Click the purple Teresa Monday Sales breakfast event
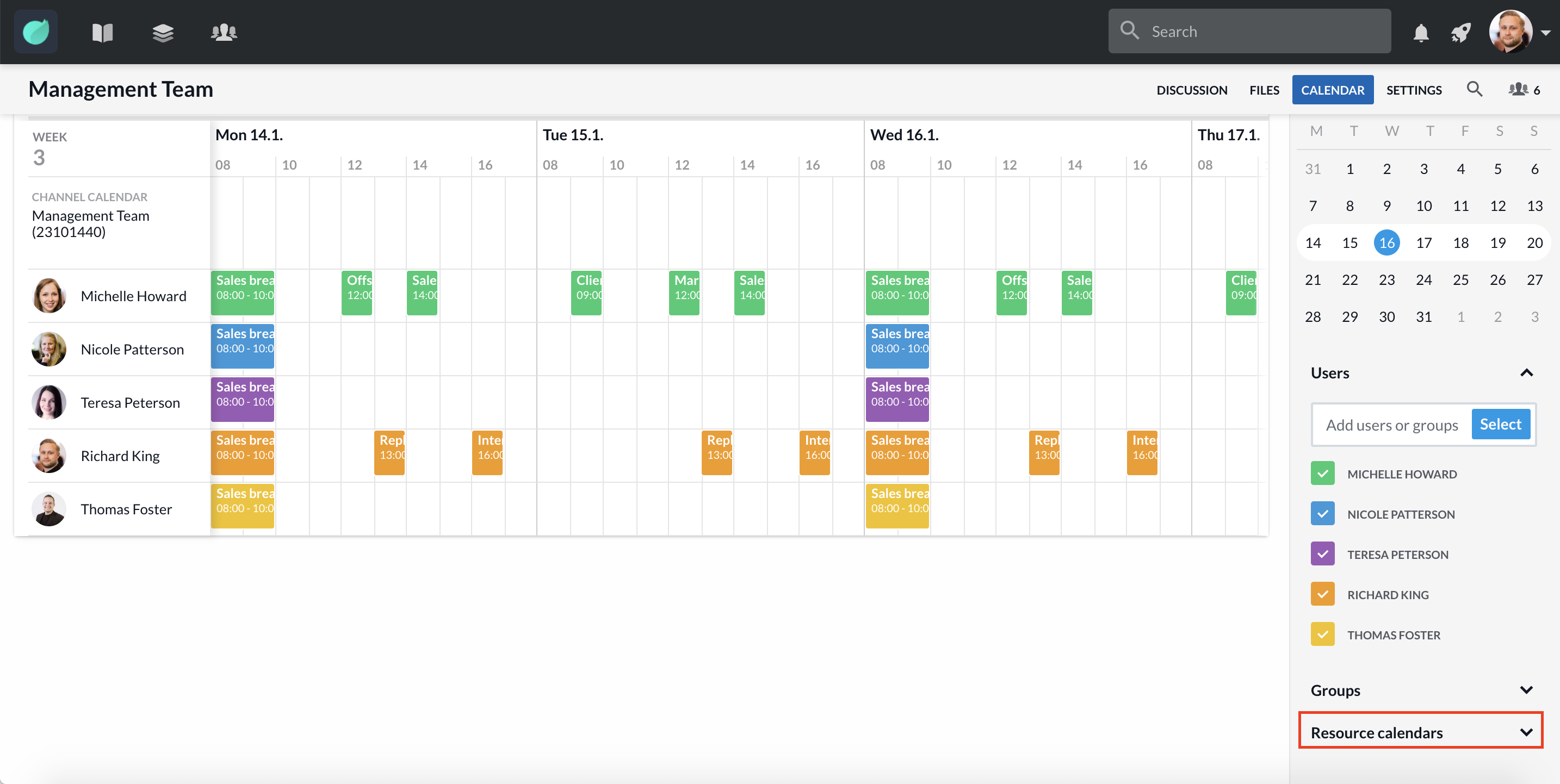1560x784 pixels. point(242,400)
